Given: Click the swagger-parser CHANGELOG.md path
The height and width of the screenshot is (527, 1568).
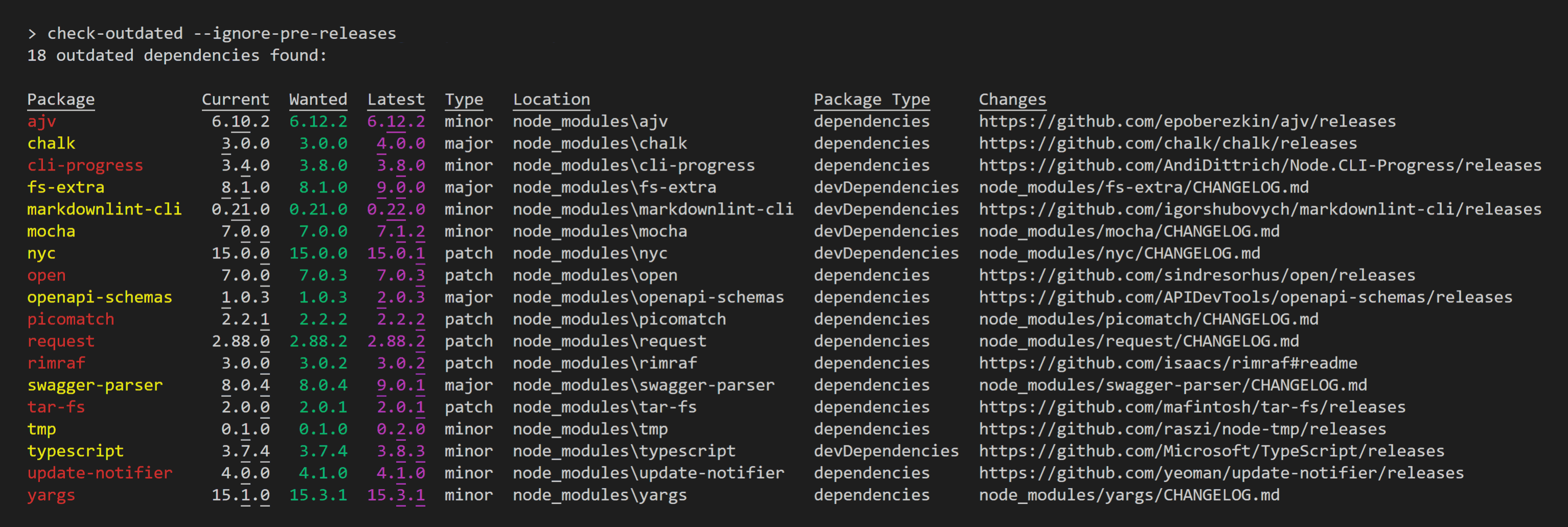Looking at the screenshot, I should (1172, 385).
